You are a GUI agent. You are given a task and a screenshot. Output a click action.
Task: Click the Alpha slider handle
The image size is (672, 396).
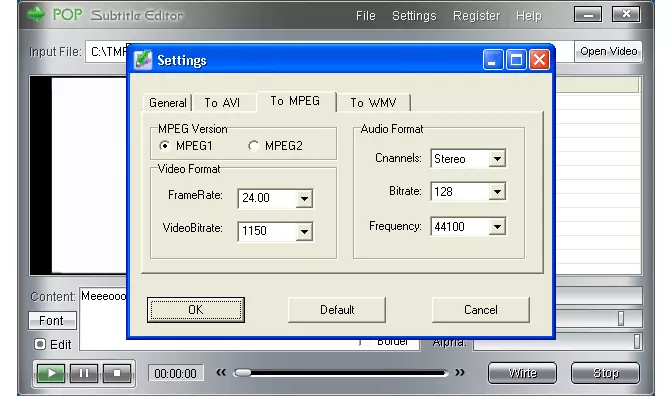(637, 342)
